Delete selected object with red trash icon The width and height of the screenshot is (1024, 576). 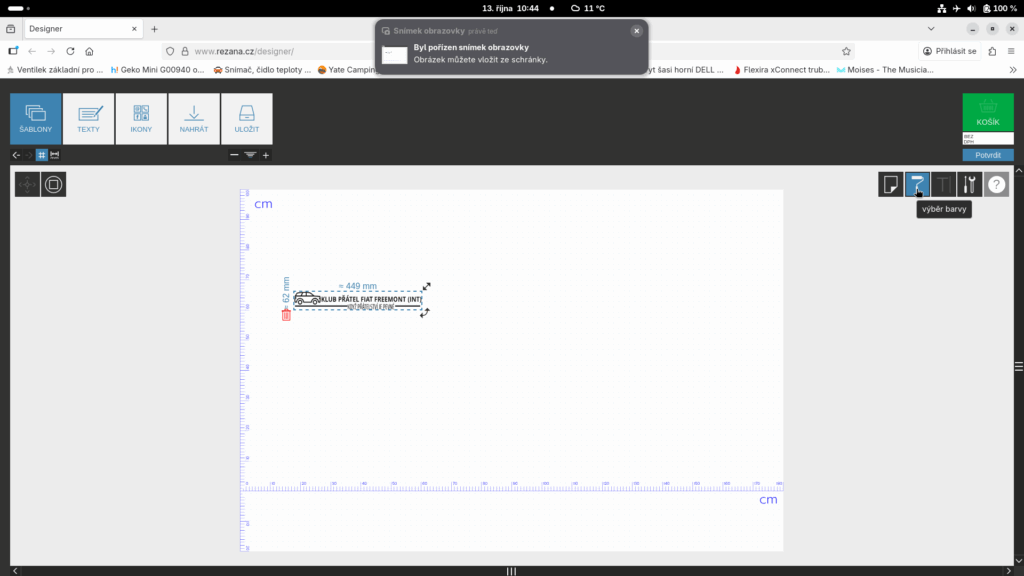(x=286, y=315)
